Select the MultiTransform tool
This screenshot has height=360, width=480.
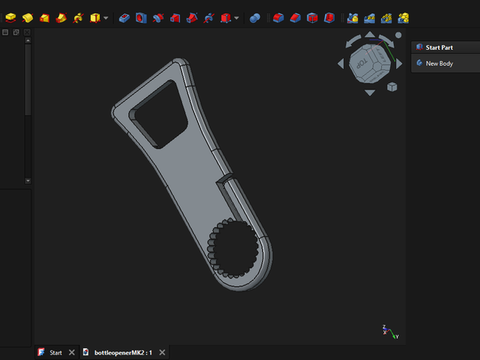tap(403, 18)
